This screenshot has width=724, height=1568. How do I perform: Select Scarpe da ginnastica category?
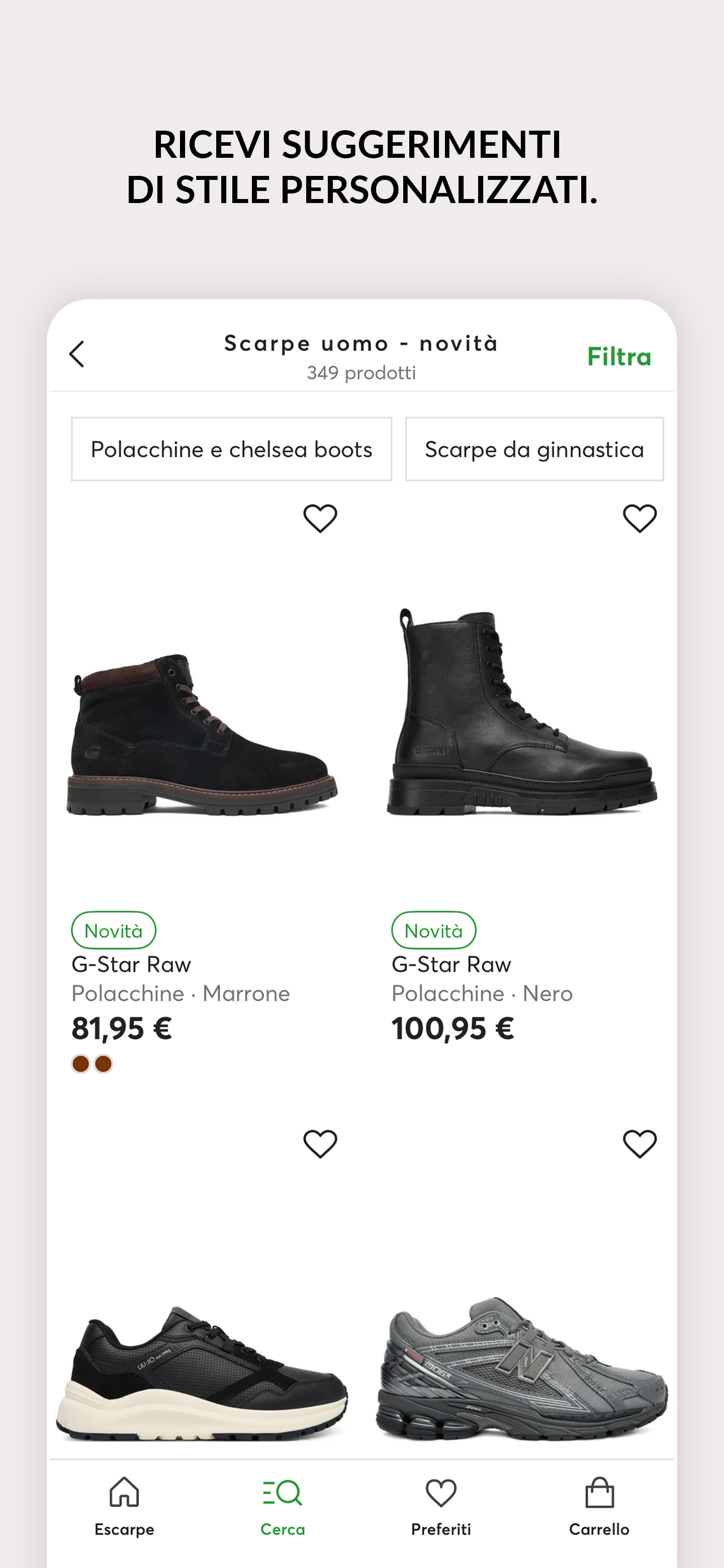click(534, 449)
